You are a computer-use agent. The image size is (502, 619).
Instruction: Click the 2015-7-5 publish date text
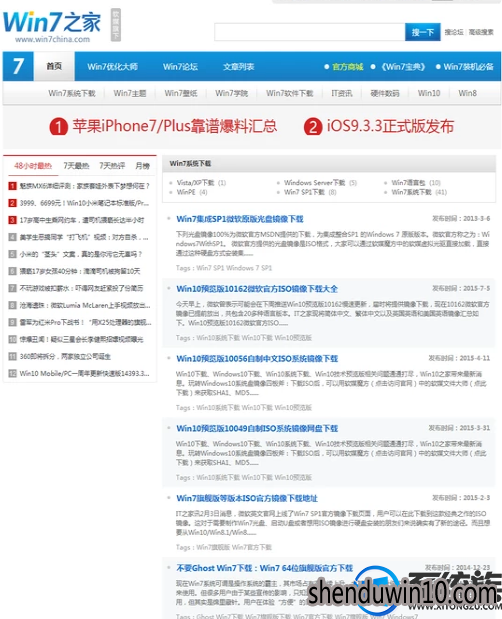click(476, 289)
